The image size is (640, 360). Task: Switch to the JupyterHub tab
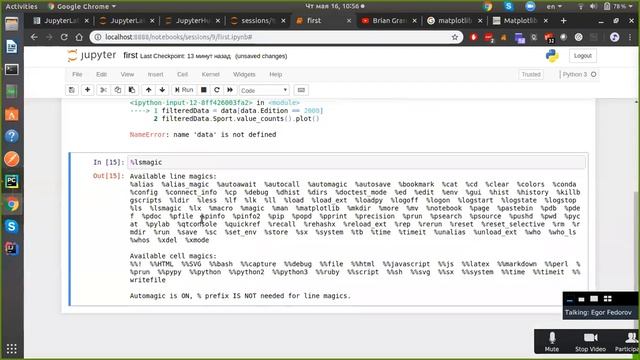click(192, 20)
